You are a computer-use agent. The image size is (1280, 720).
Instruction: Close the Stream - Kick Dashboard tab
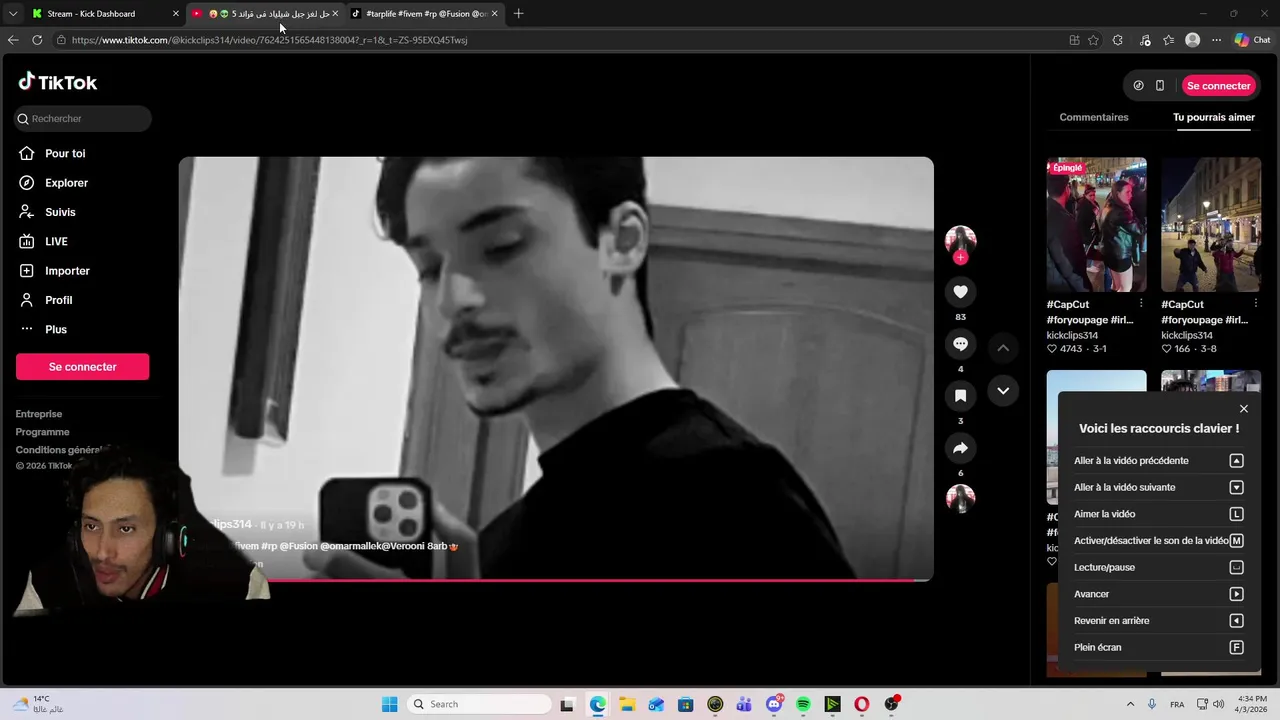(176, 14)
